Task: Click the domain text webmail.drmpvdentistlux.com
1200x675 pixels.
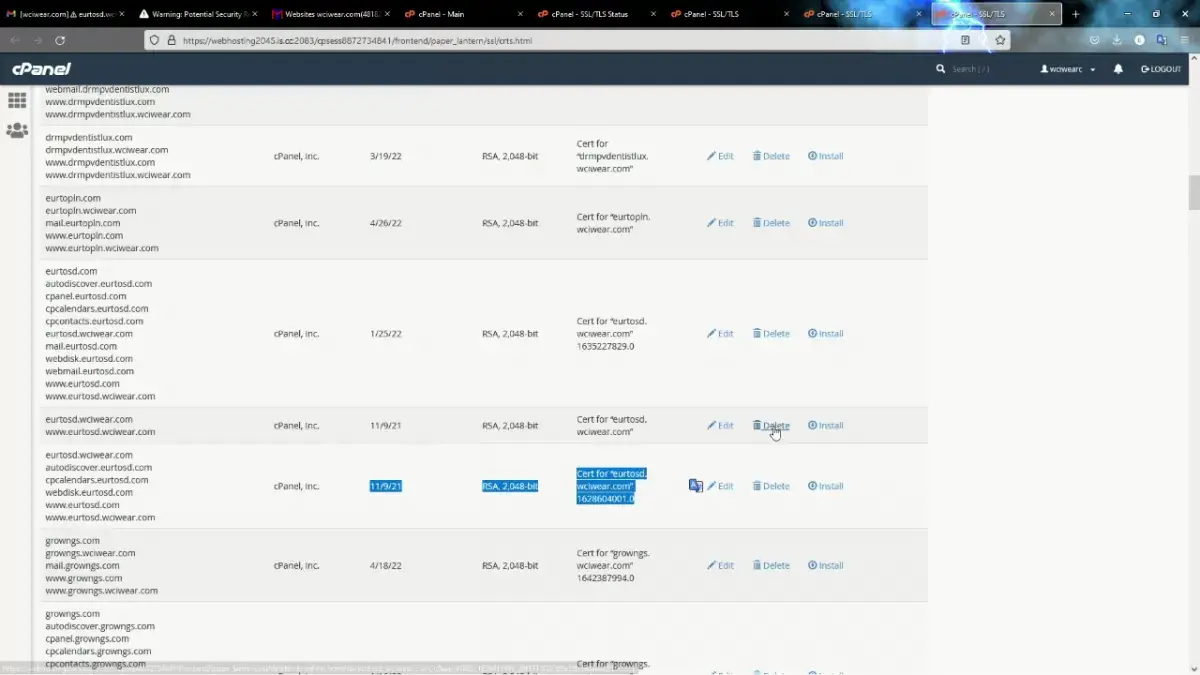Action: point(107,89)
